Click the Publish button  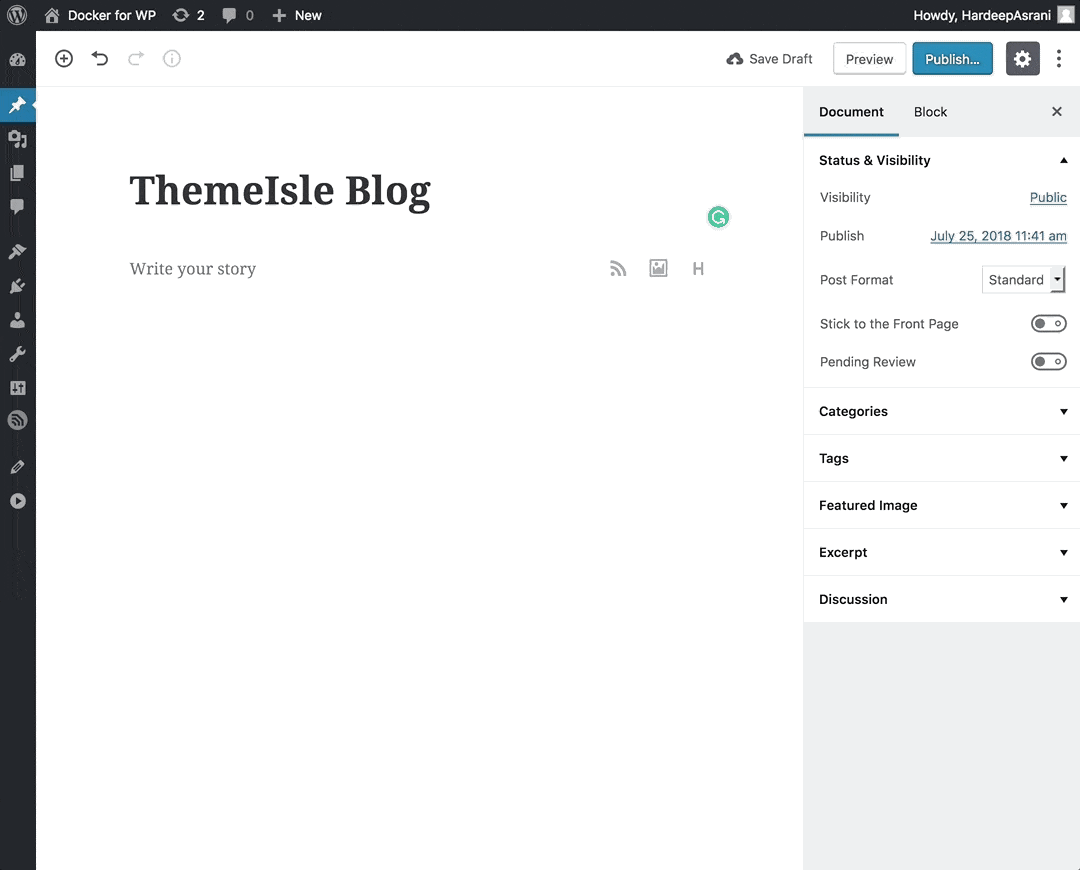[952, 58]
